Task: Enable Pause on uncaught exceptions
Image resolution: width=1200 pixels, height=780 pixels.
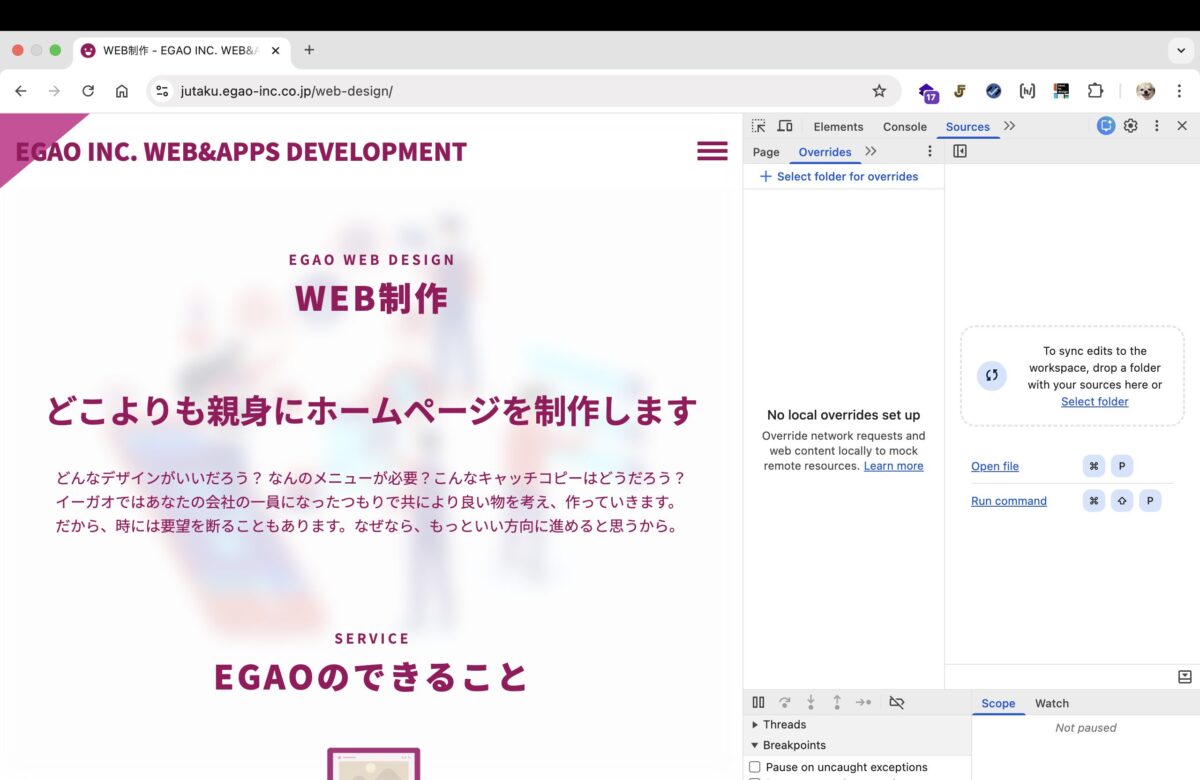Action: [x=755, y=767]
